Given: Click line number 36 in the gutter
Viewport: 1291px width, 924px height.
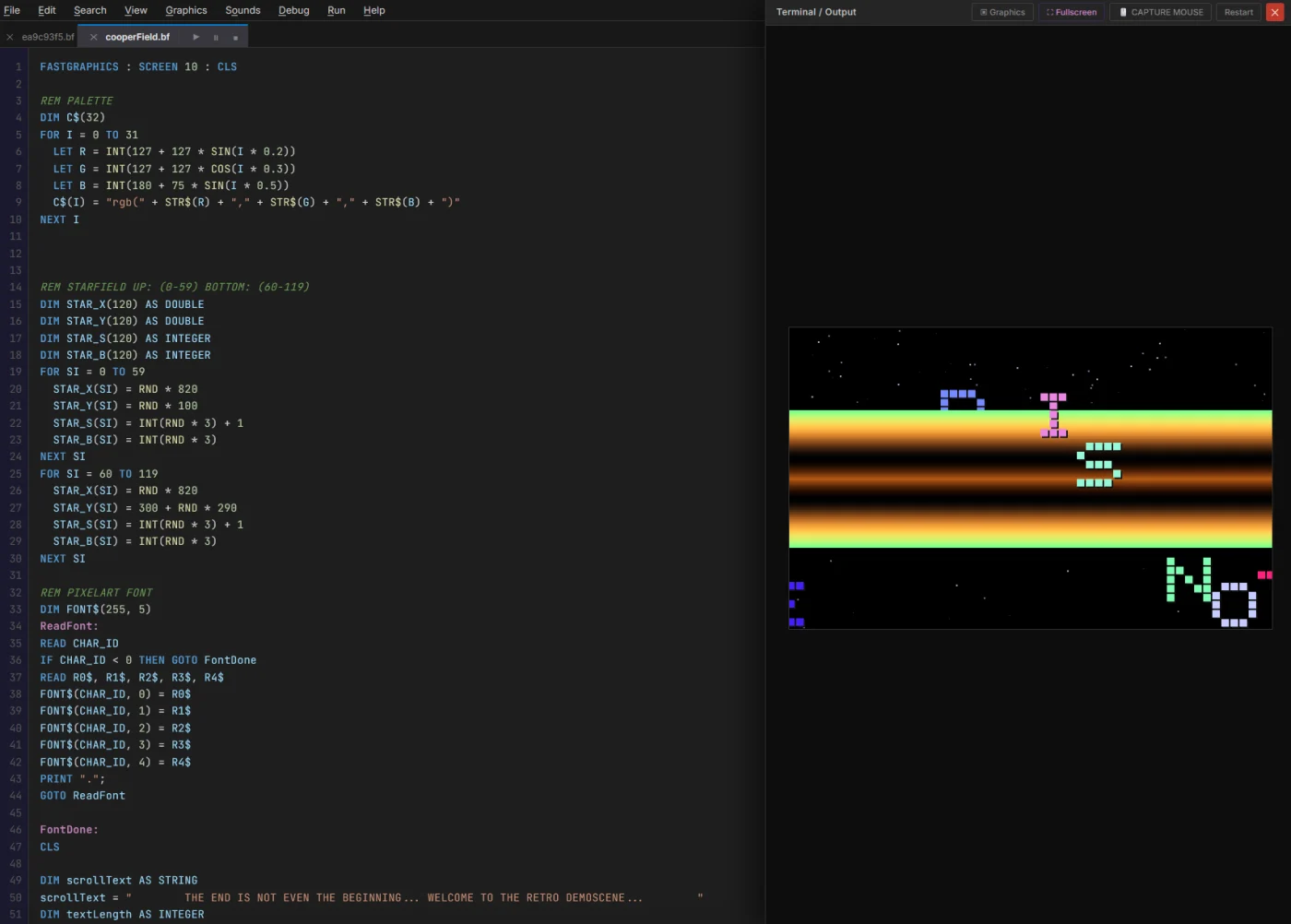Looking at the screenshot, I should pyautogui.click(x=16, y=660).
